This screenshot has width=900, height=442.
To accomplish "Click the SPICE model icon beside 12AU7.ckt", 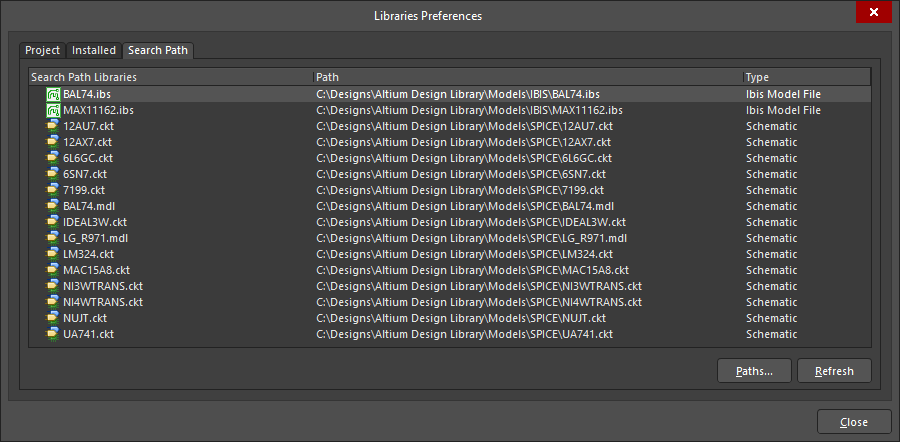I will pyautogui.click(x=53, y=126).
